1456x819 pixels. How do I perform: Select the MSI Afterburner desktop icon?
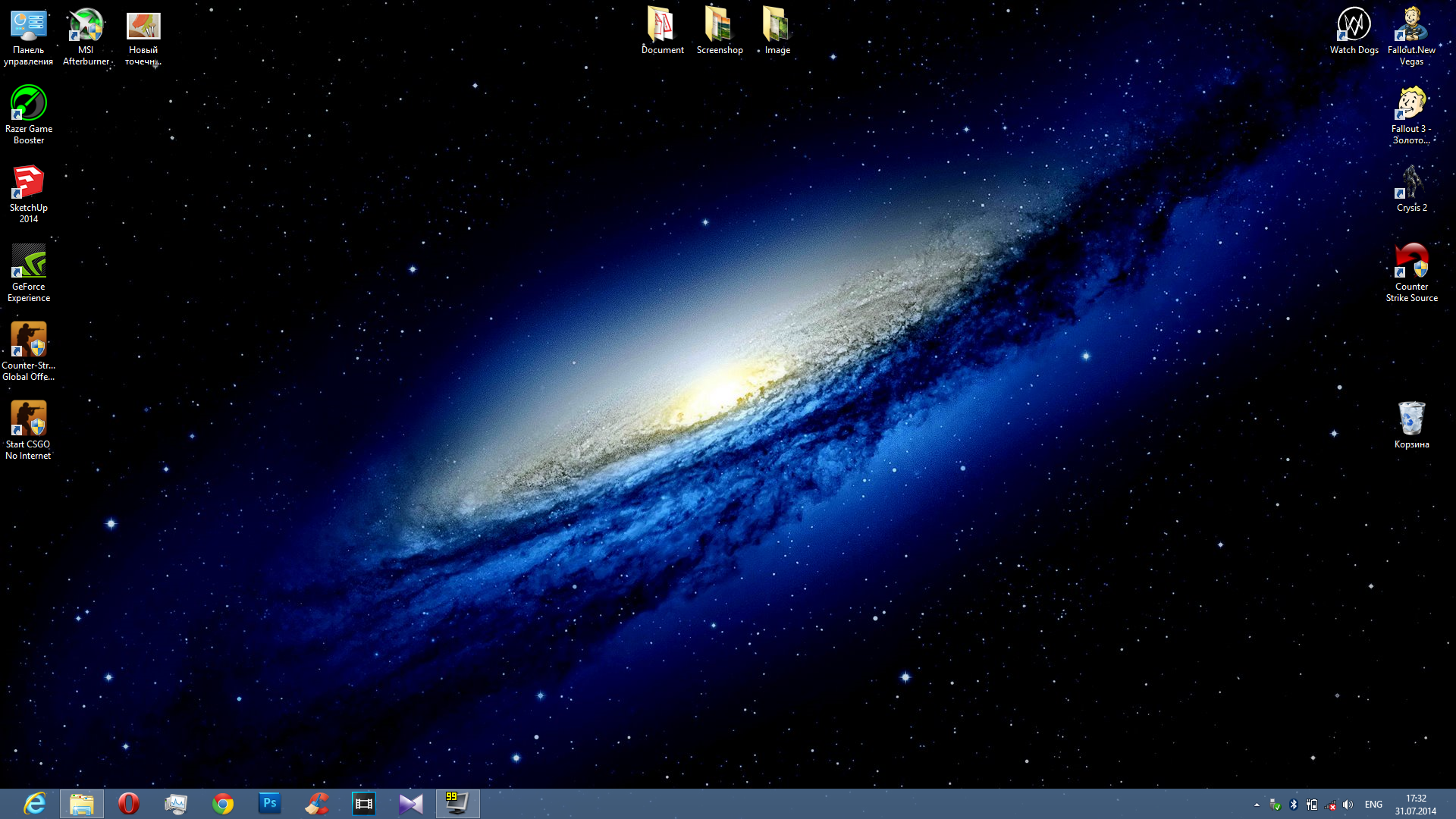coord(86,36)
